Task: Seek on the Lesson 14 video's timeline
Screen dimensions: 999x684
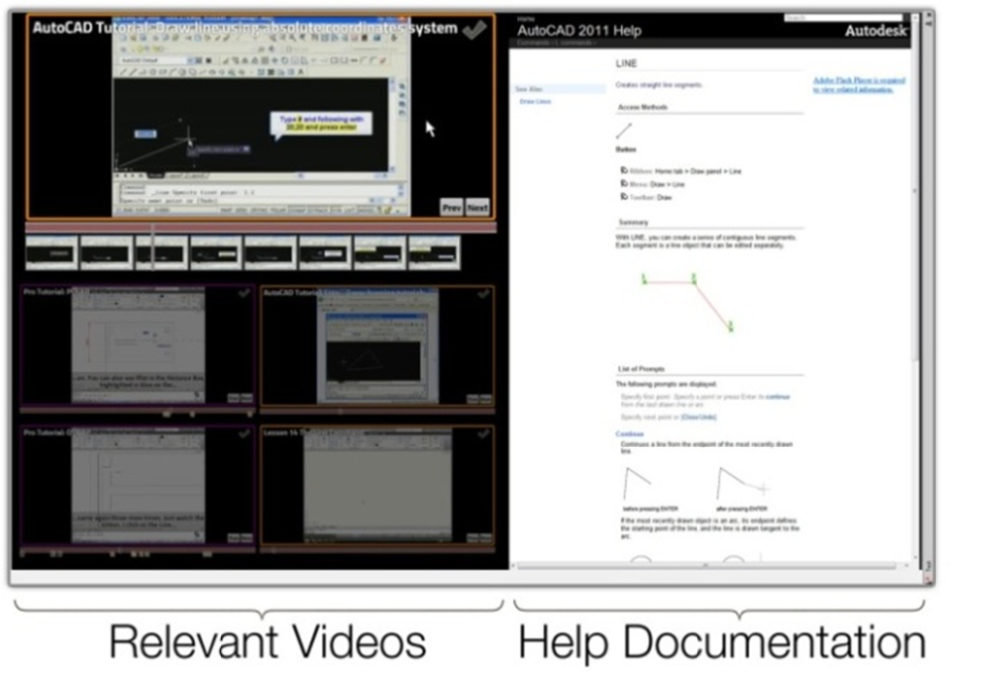Action: 377,552
